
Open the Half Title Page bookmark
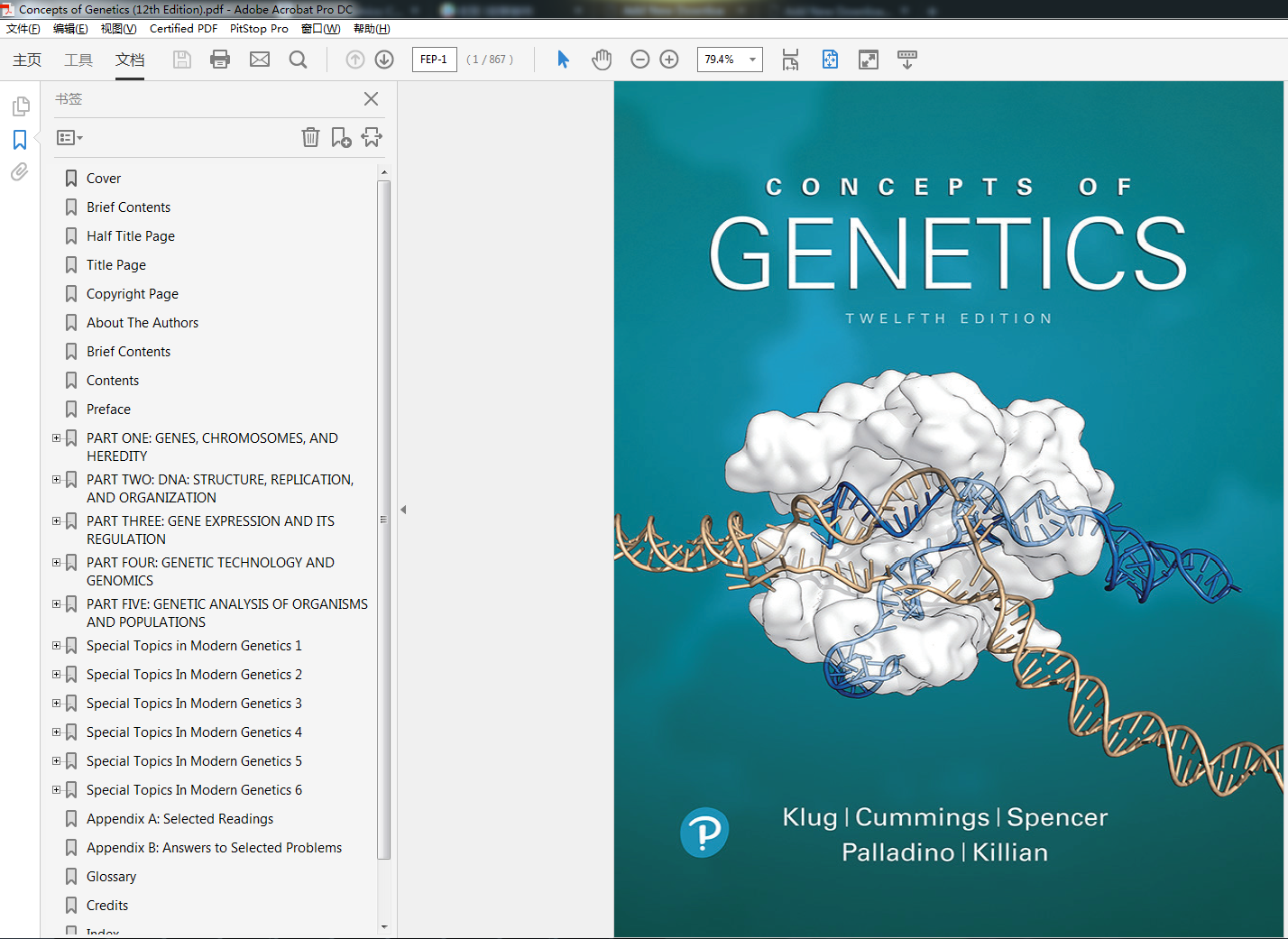[x=131, y=236]
